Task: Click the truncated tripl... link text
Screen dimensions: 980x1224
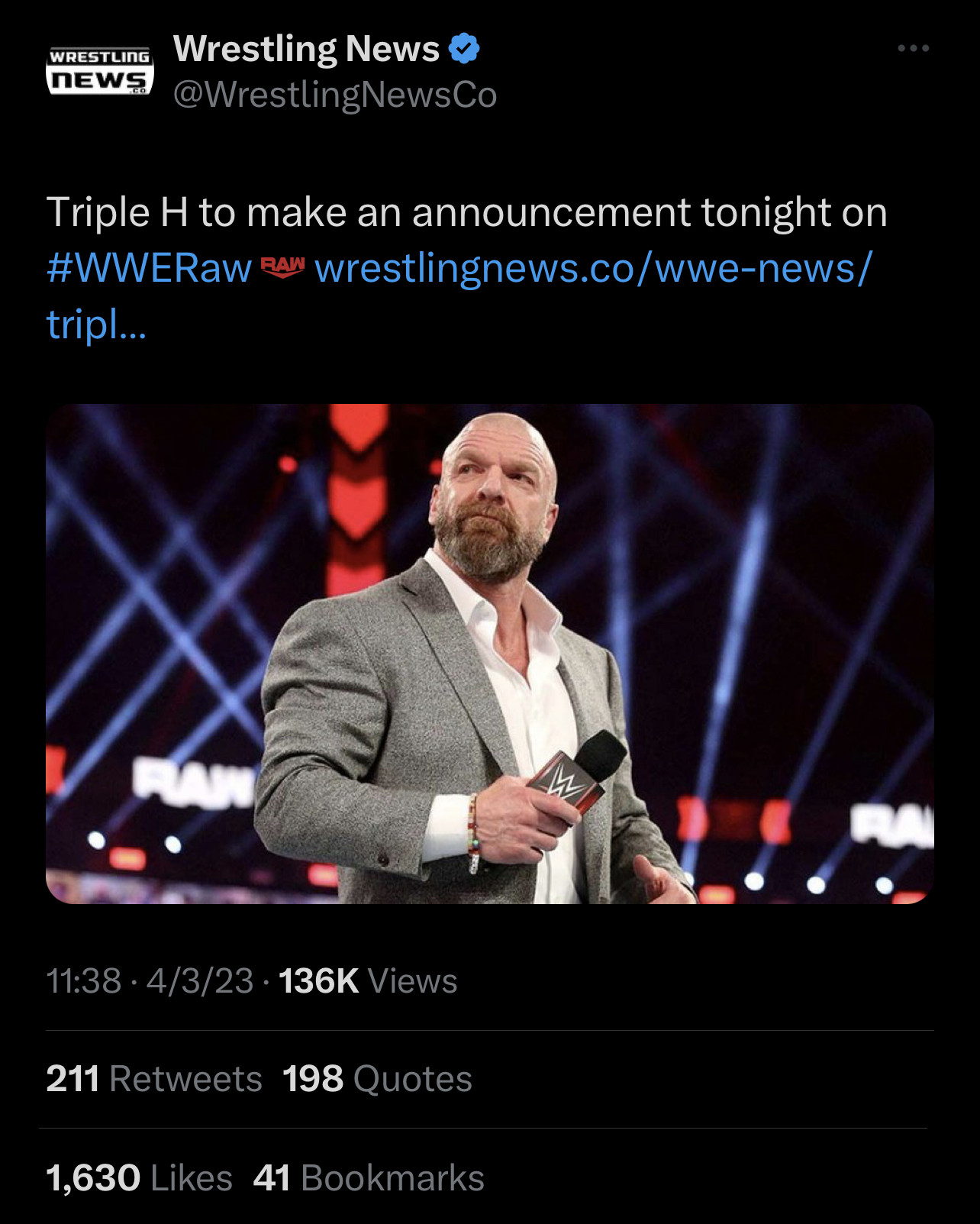Action: click(95, 324)
